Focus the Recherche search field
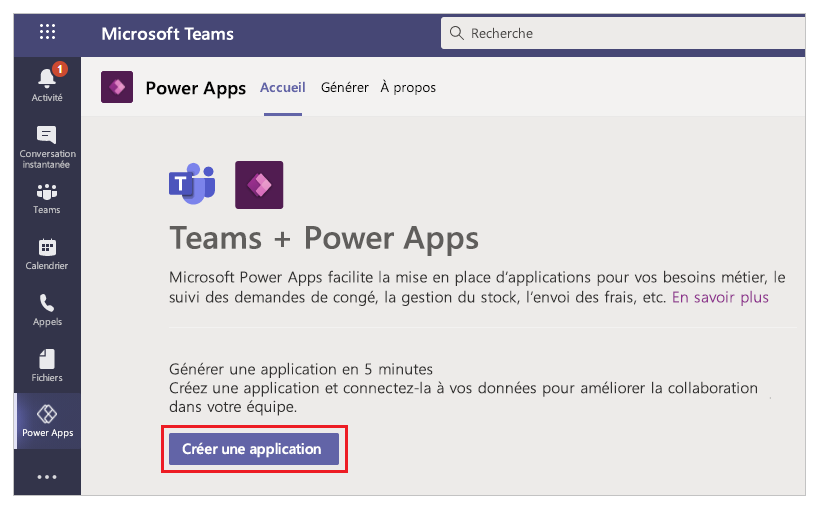 pos(623,33)
